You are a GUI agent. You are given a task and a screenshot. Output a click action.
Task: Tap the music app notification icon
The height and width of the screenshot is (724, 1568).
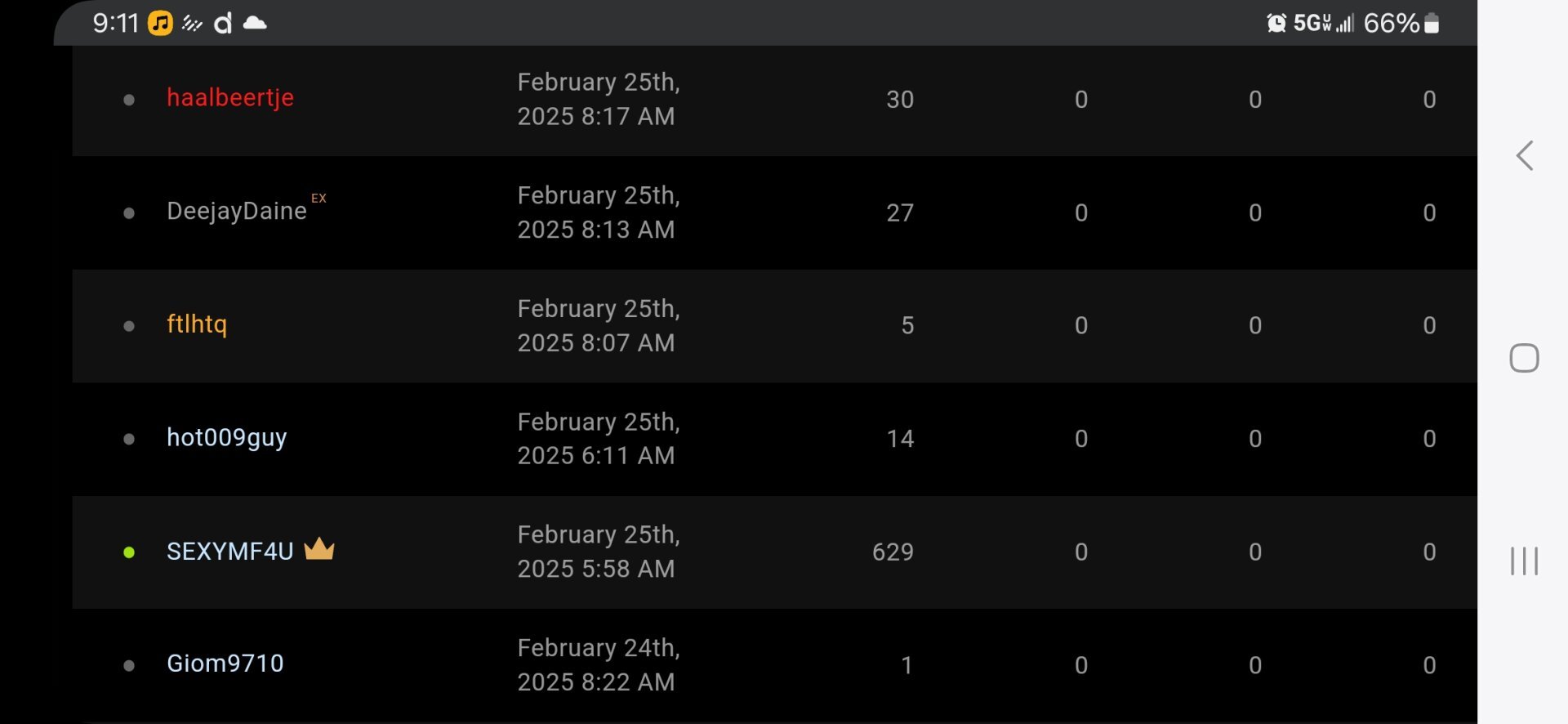click(160, 23)
